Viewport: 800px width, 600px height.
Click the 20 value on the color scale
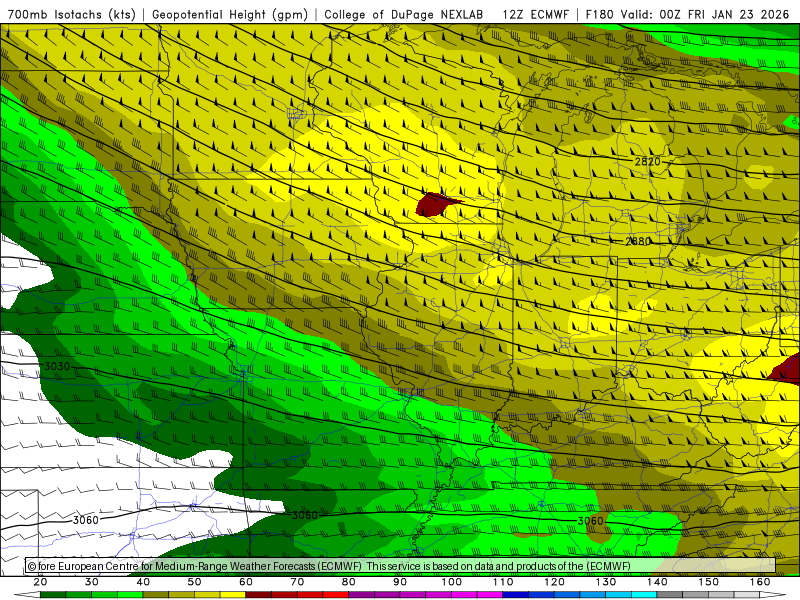(x=40, y=582)
